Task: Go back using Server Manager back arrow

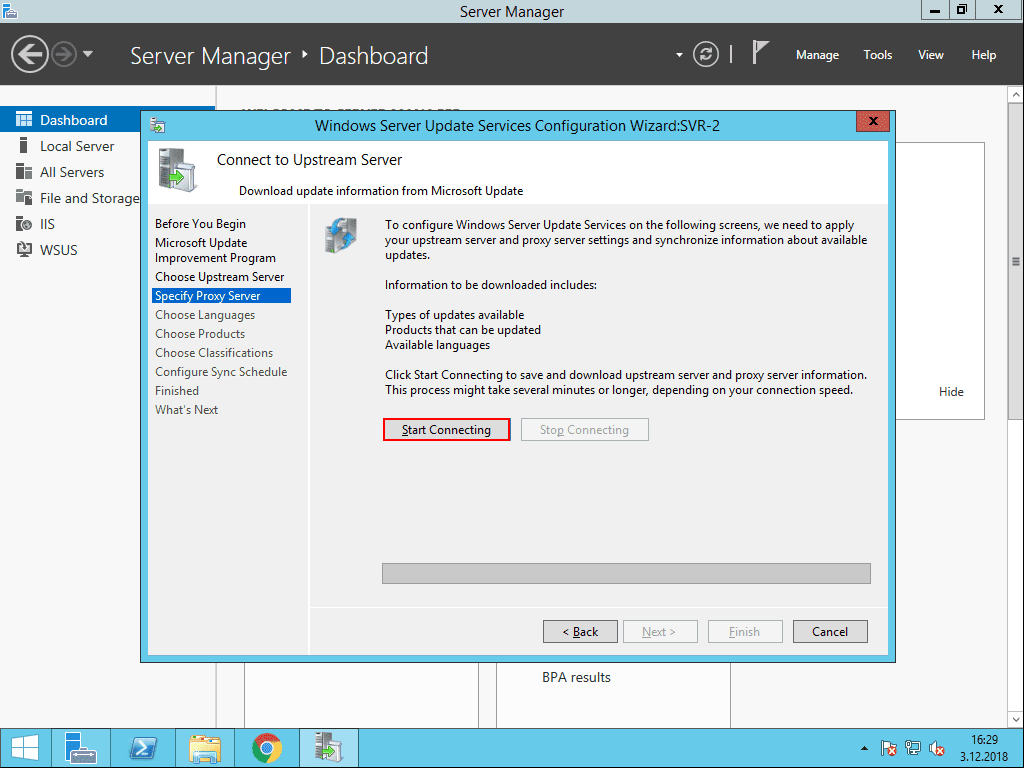Action: tap(29, 54)
